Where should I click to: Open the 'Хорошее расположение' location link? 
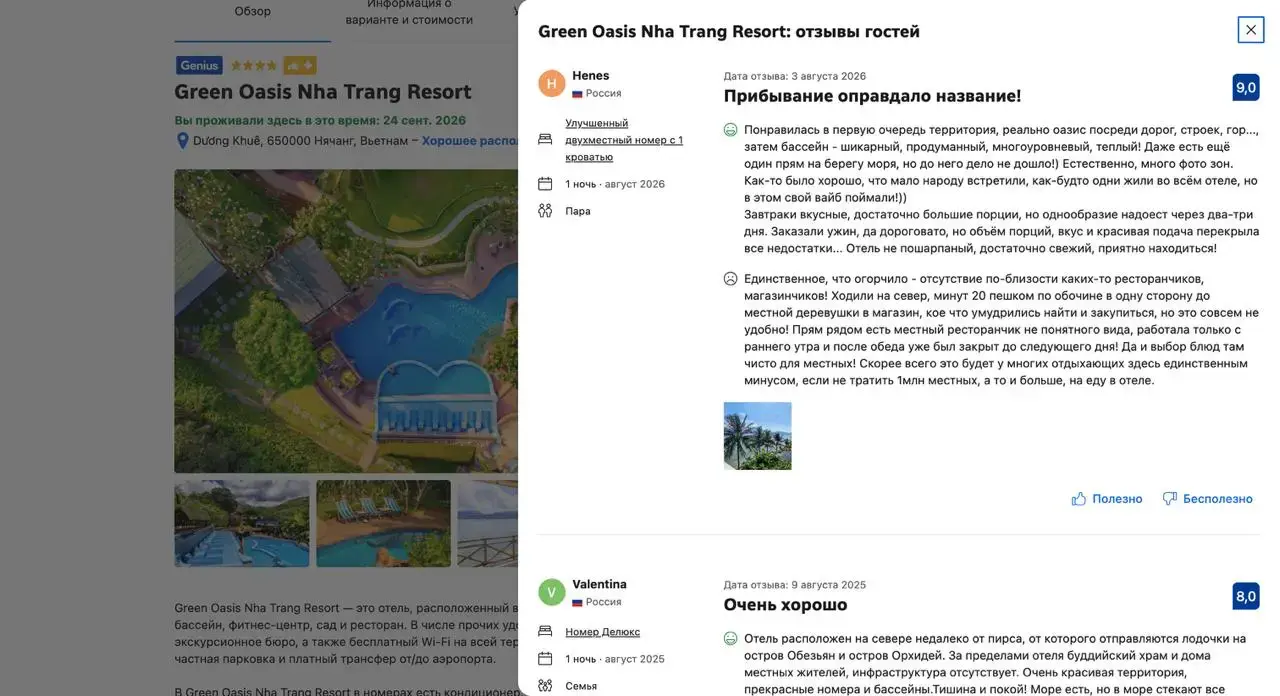(470, 141)
